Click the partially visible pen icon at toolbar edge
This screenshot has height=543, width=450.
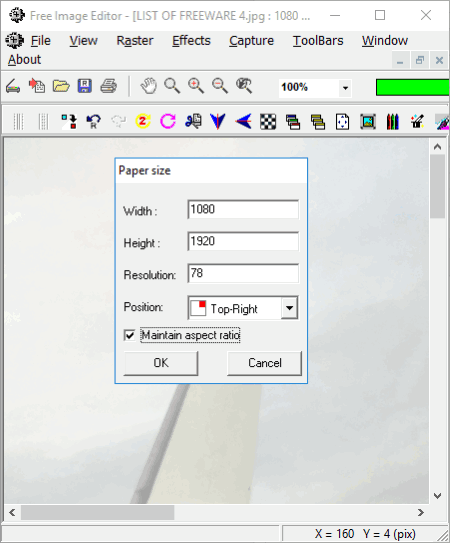pos(442,122)
